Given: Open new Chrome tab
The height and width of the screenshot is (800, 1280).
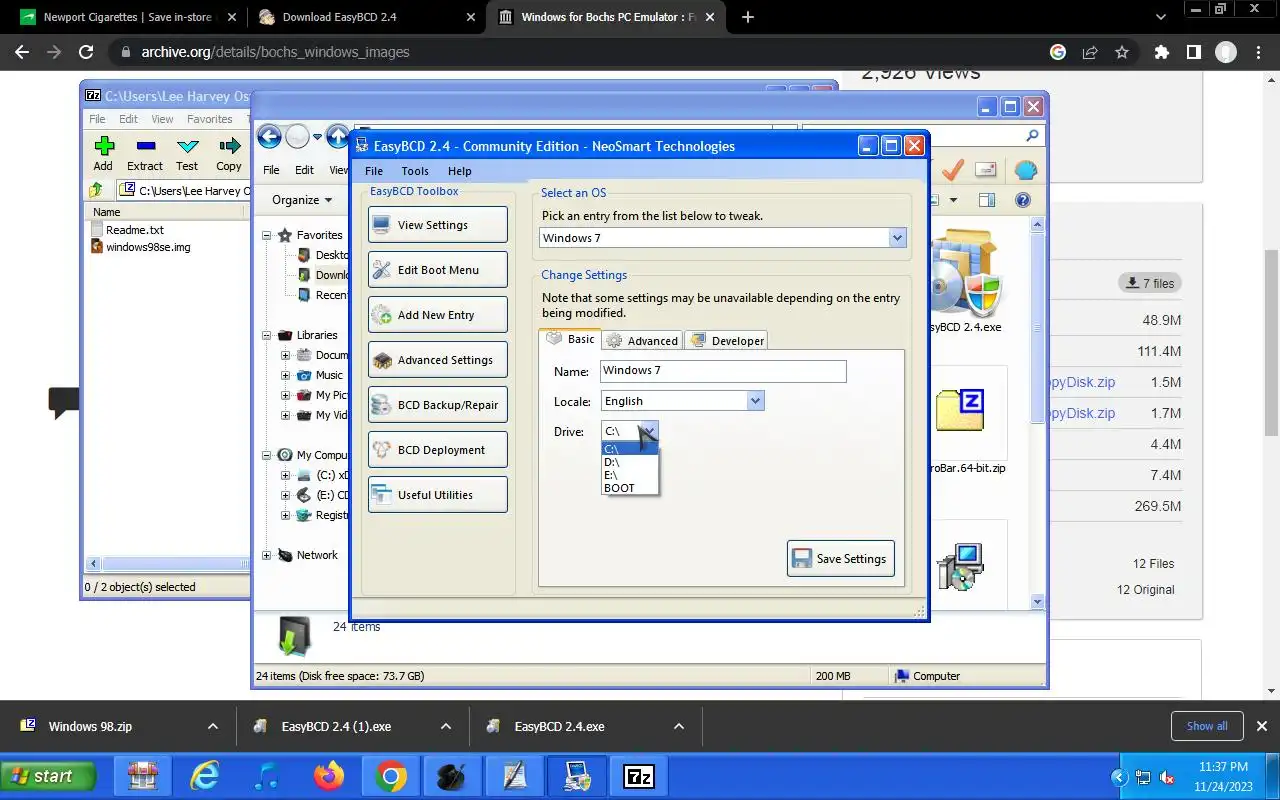Looking at the screenshot, I should 748,17.
